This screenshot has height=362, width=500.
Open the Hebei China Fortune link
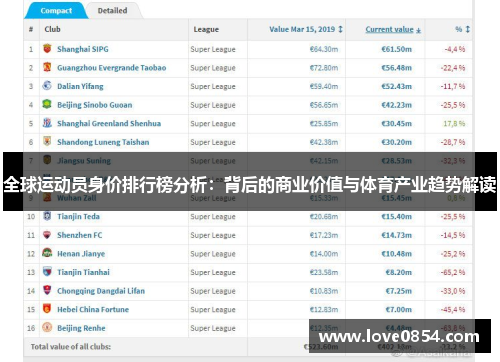(x=93, y=310)
